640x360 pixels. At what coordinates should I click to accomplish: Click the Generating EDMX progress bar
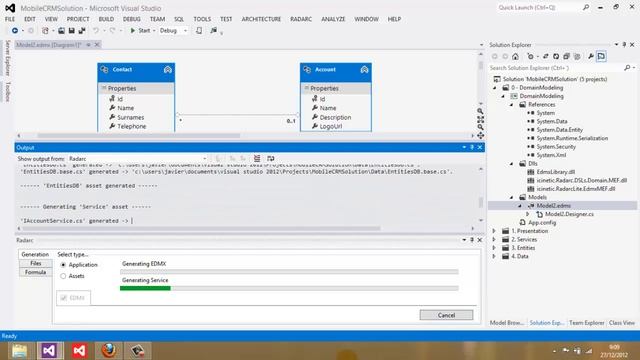(289, 272)
